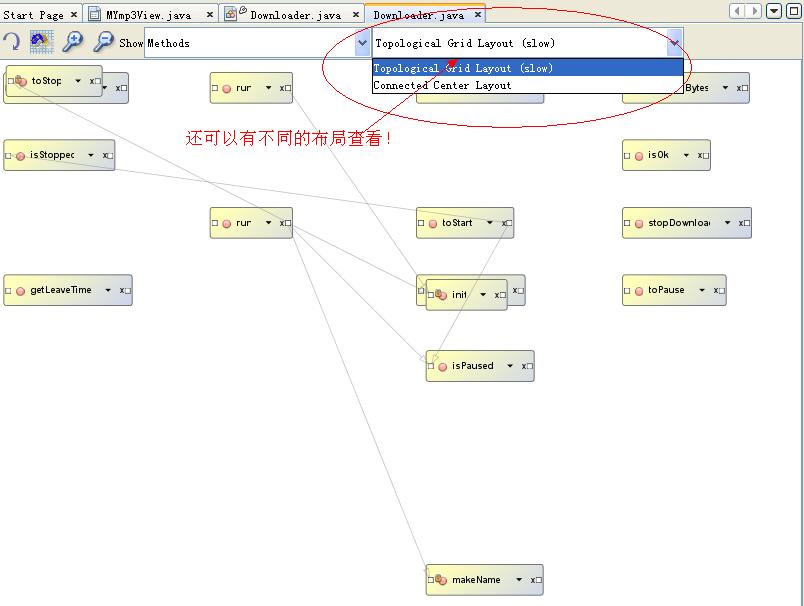Zoom out with the magnifier minus icon
Screen dimensions: 804x606
[103, 42]
